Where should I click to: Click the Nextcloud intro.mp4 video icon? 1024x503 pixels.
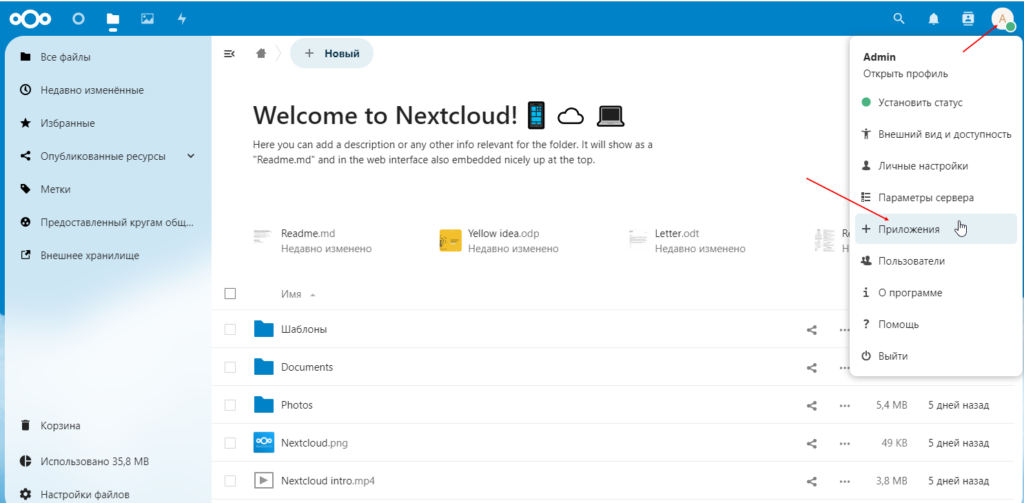pyautogui.click(x=263, y=481)
